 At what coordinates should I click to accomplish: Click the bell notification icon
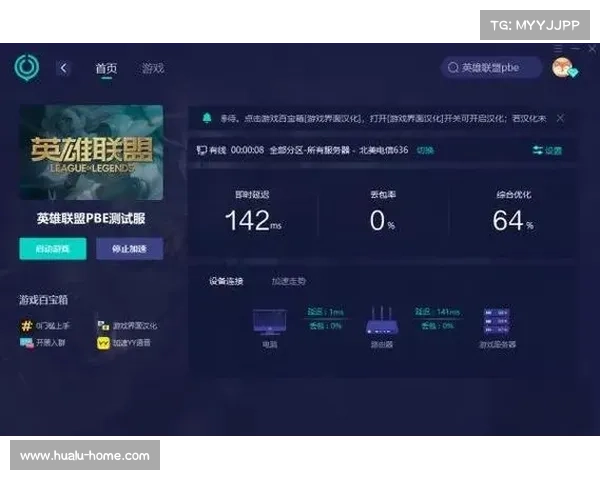click(x=207, y=118)
